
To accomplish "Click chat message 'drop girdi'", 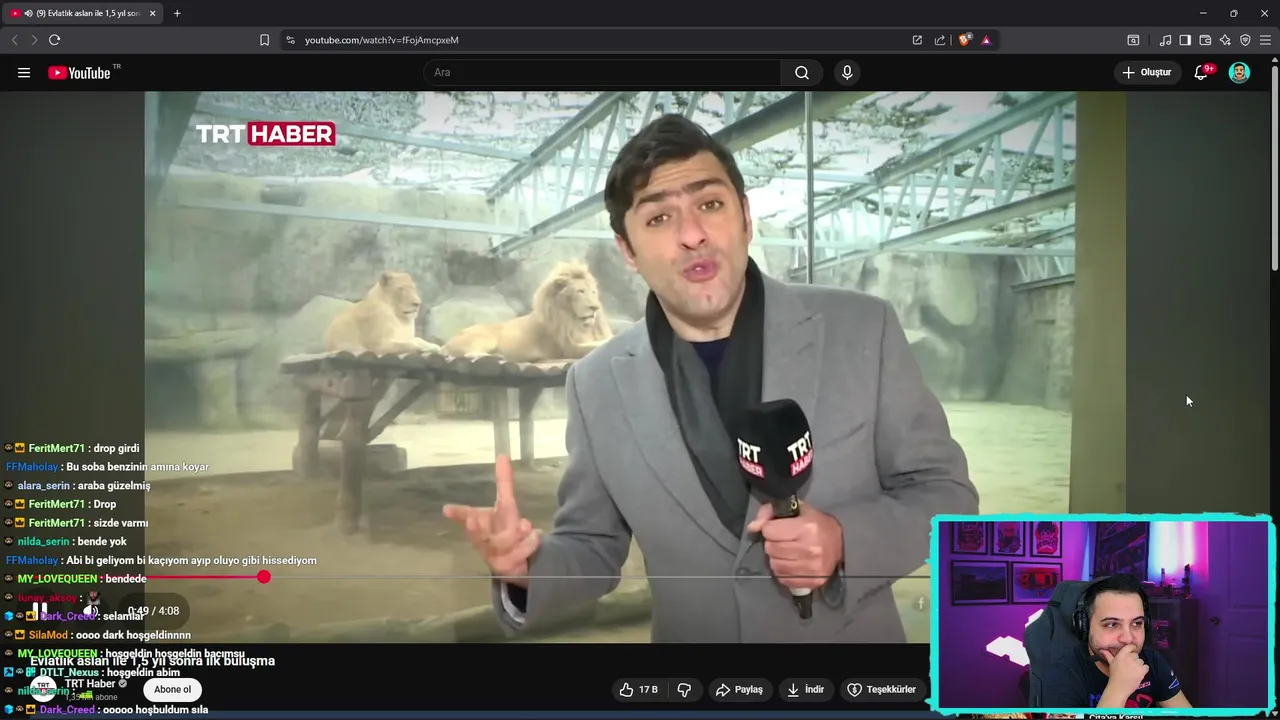I will pyautogui.click(x=116, y=448).
